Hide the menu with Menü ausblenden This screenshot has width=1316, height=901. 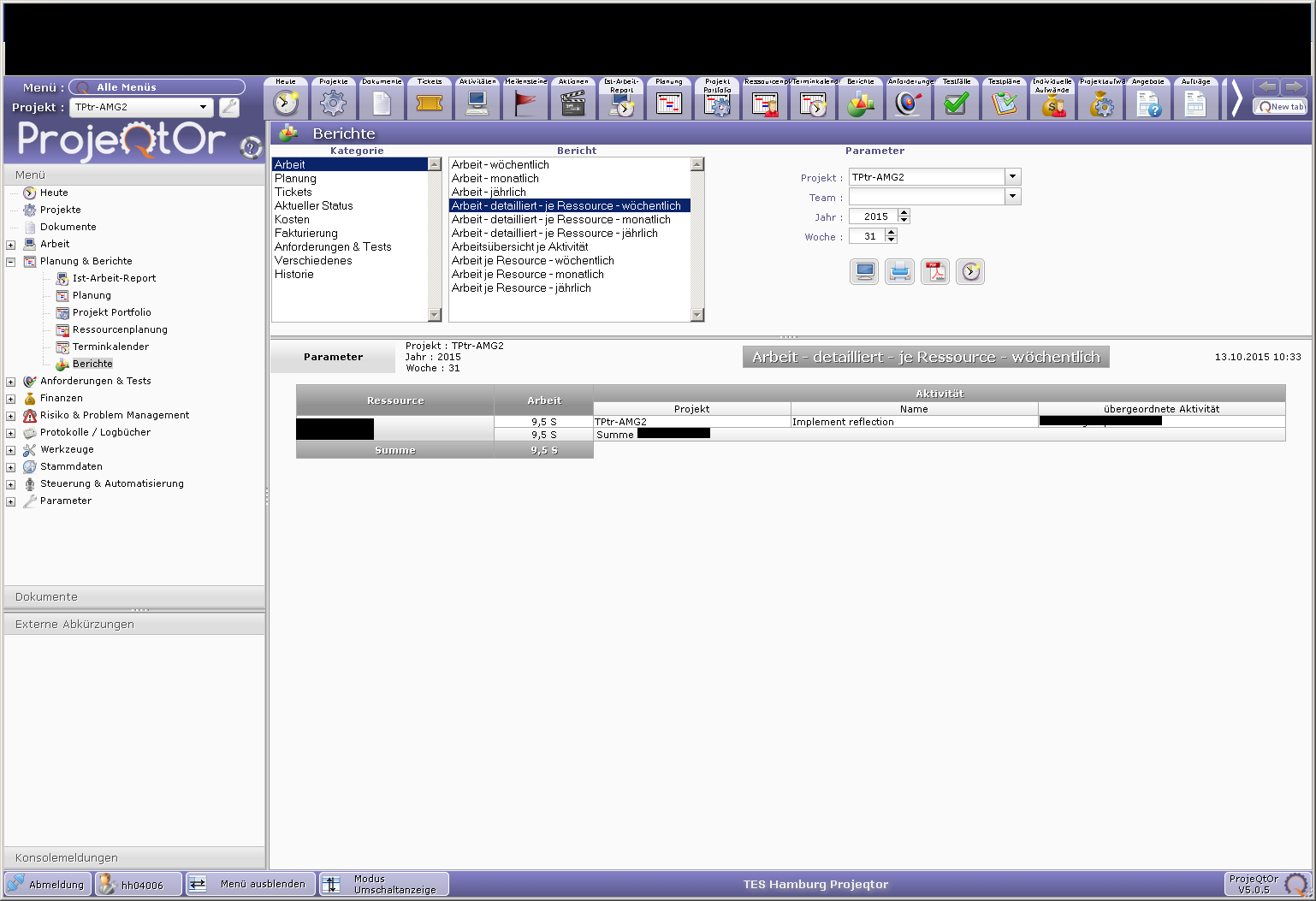(x=251, y=884)
